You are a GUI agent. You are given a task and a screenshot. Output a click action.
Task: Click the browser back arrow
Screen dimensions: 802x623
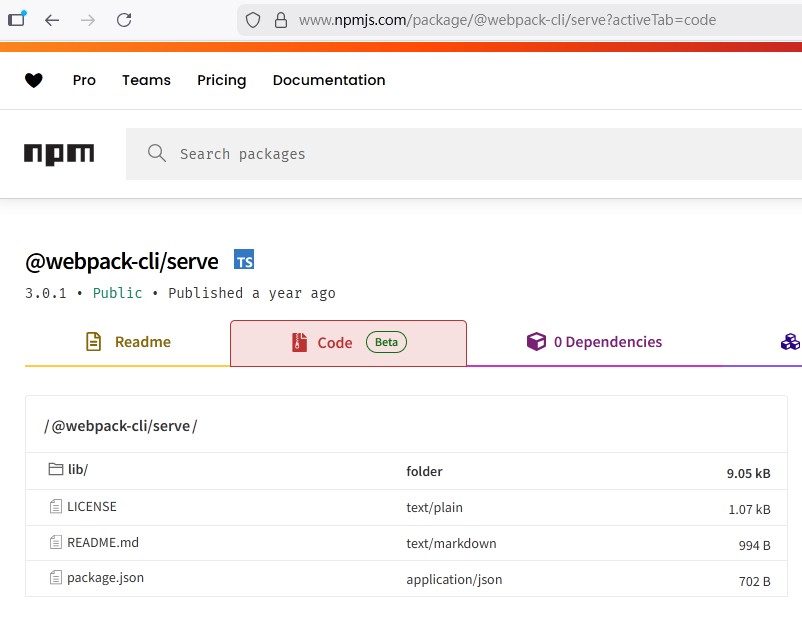pos(52,20)
